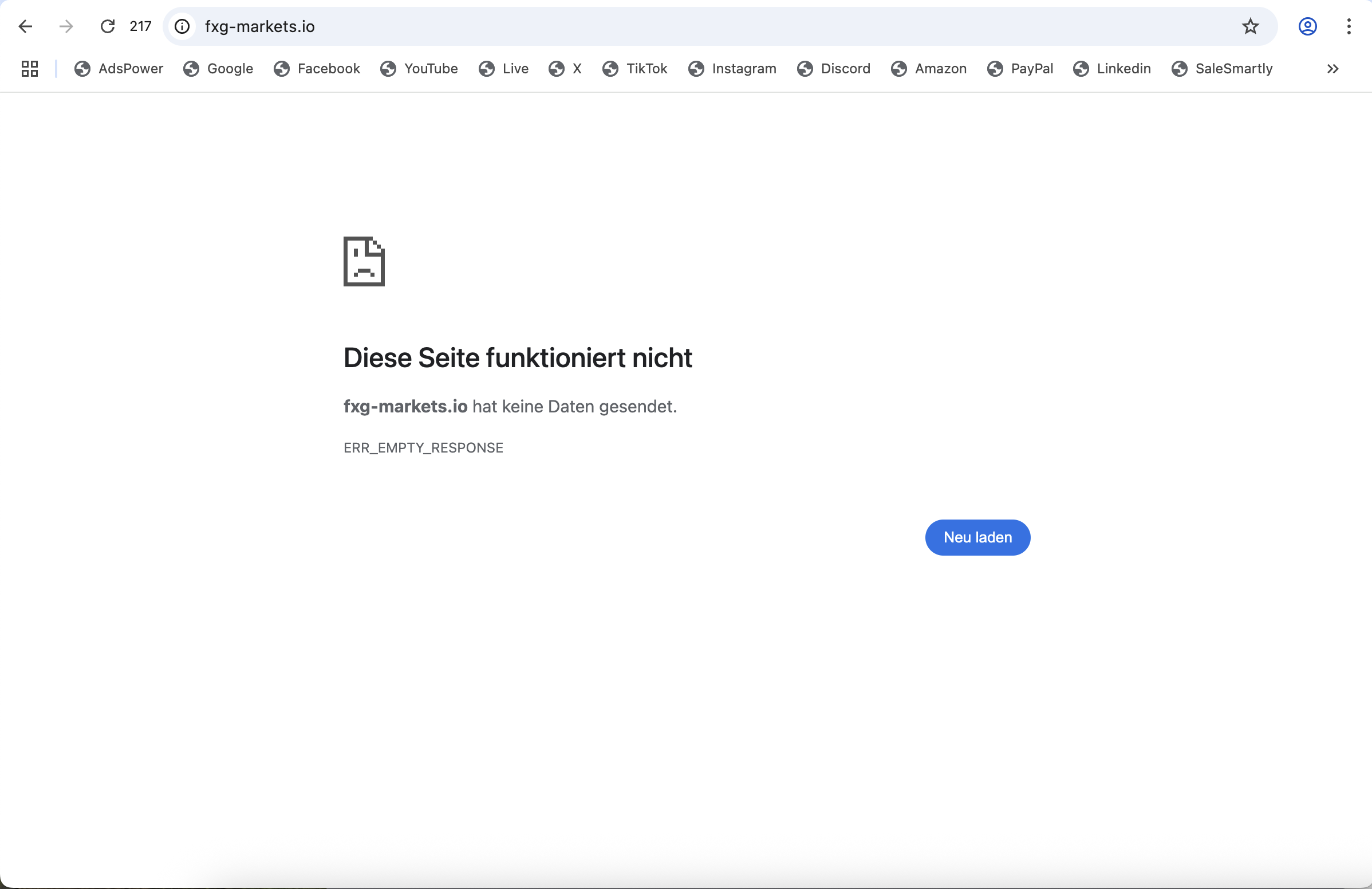
Task: Open the Live bookmark
Action: (504, 69)
